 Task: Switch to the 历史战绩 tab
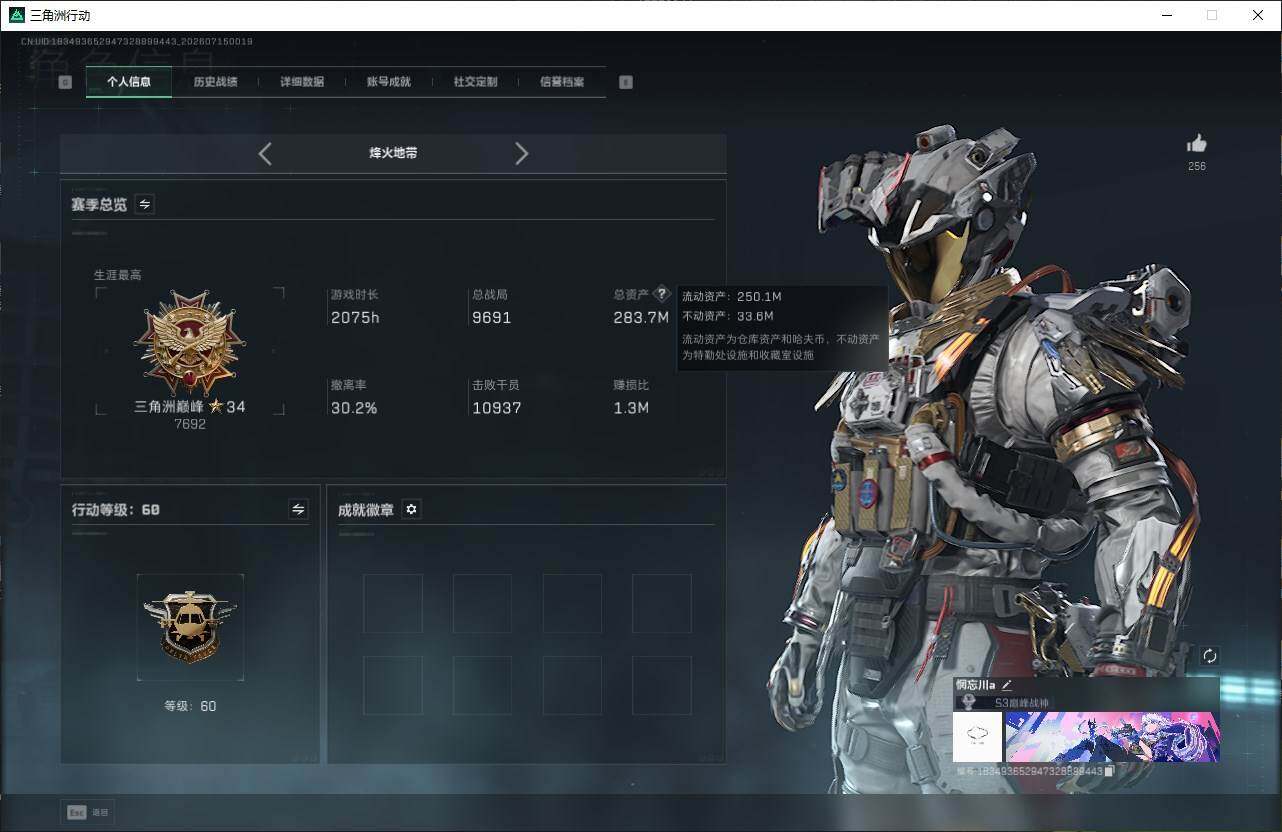(x=215, y=82)
